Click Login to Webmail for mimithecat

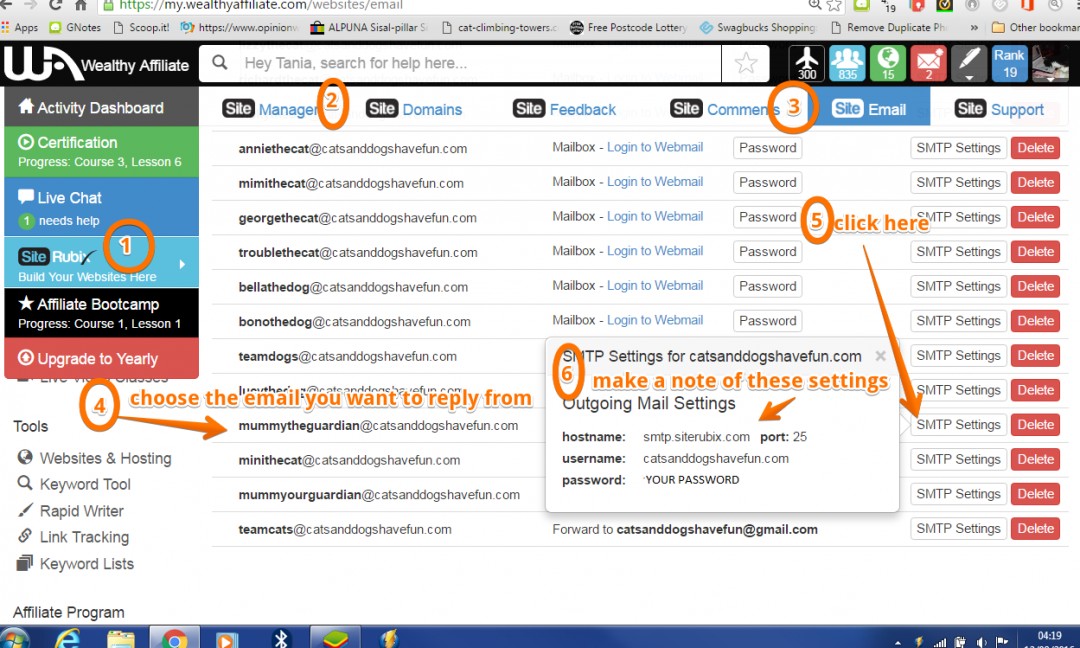pyautogui.click(x=654, y=182)
